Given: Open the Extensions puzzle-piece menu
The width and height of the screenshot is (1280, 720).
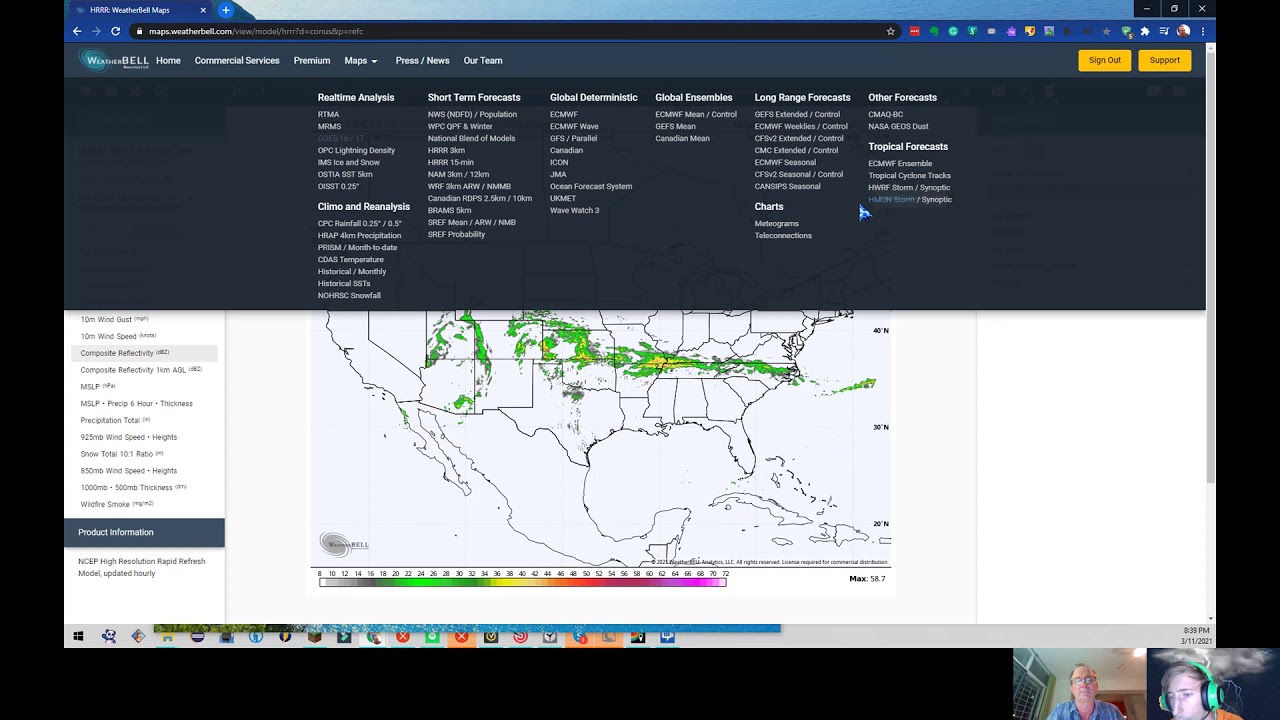Looking at the screenshot, I should tap(1145, 31).
